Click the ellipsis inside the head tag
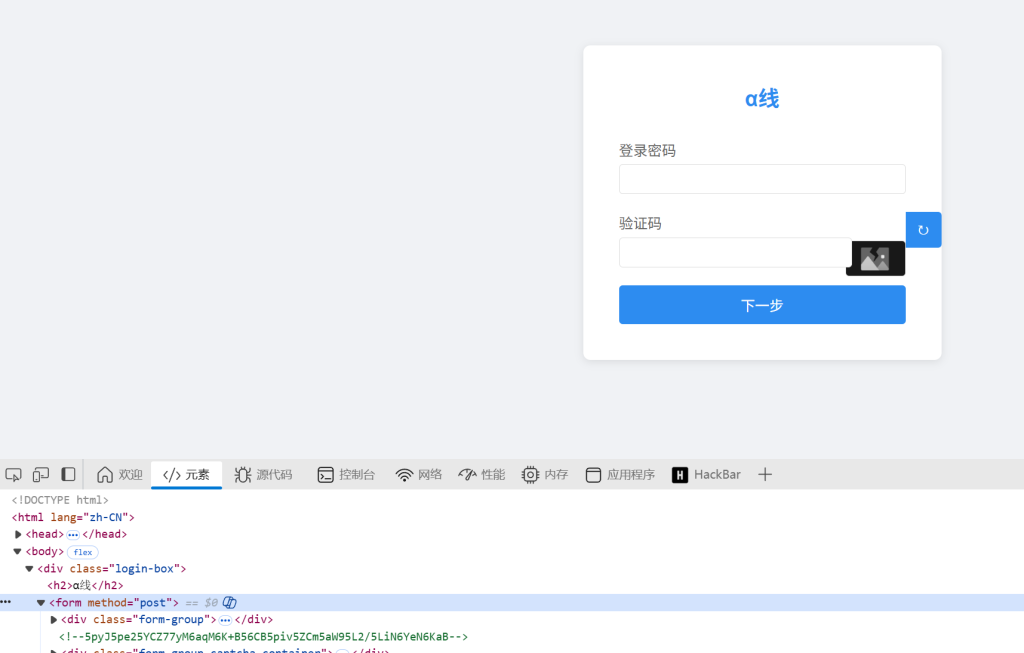 coord(73,535)
